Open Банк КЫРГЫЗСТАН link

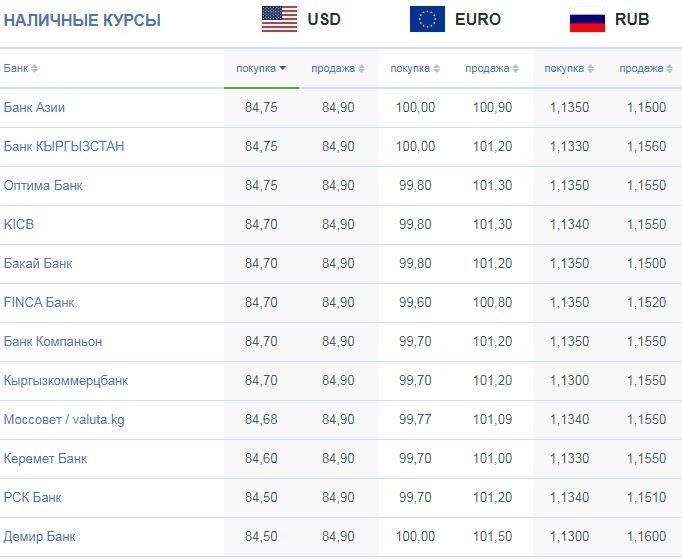point(64,146)
